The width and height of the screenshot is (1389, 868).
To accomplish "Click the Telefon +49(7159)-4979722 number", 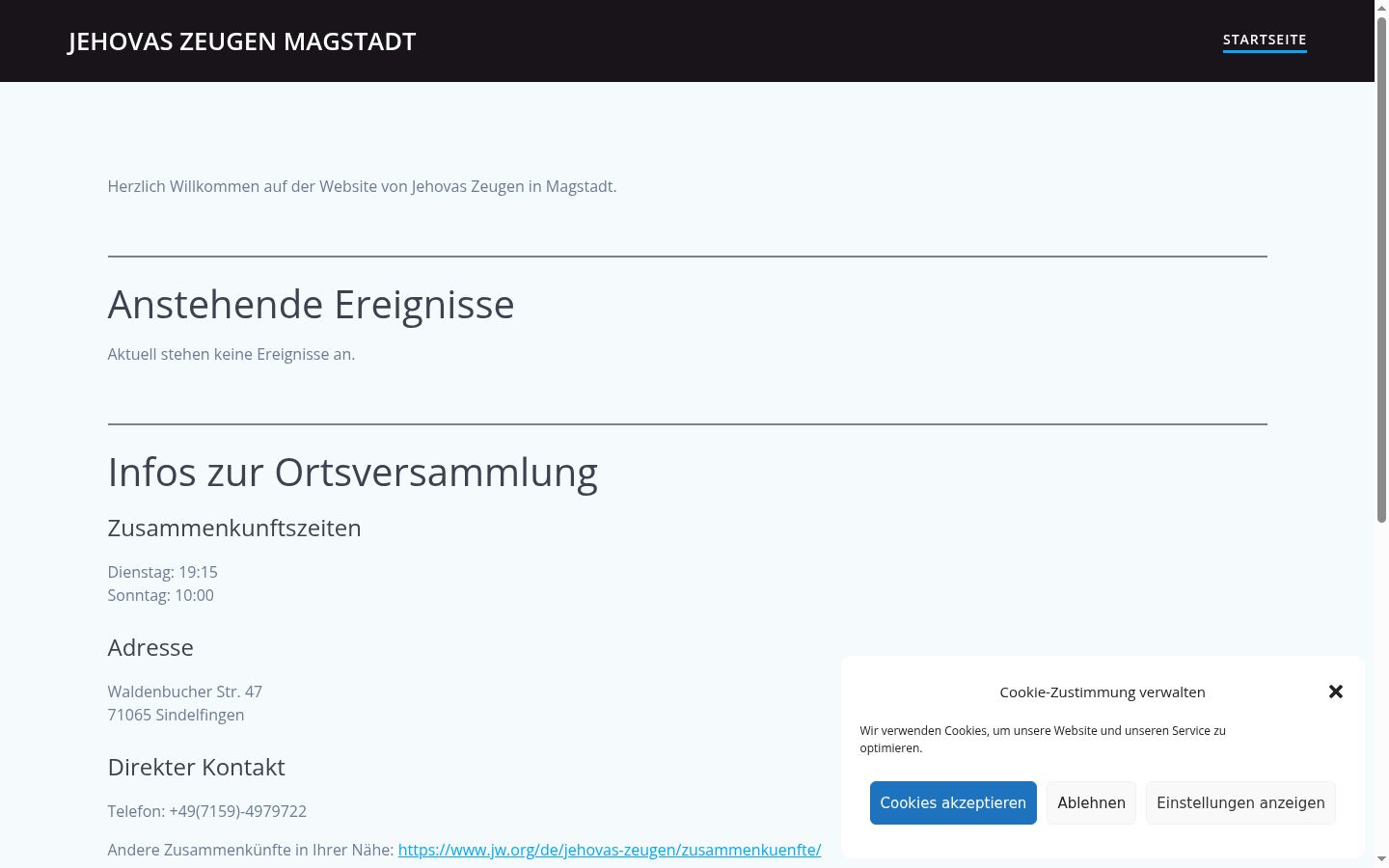I will coord(207,811).
